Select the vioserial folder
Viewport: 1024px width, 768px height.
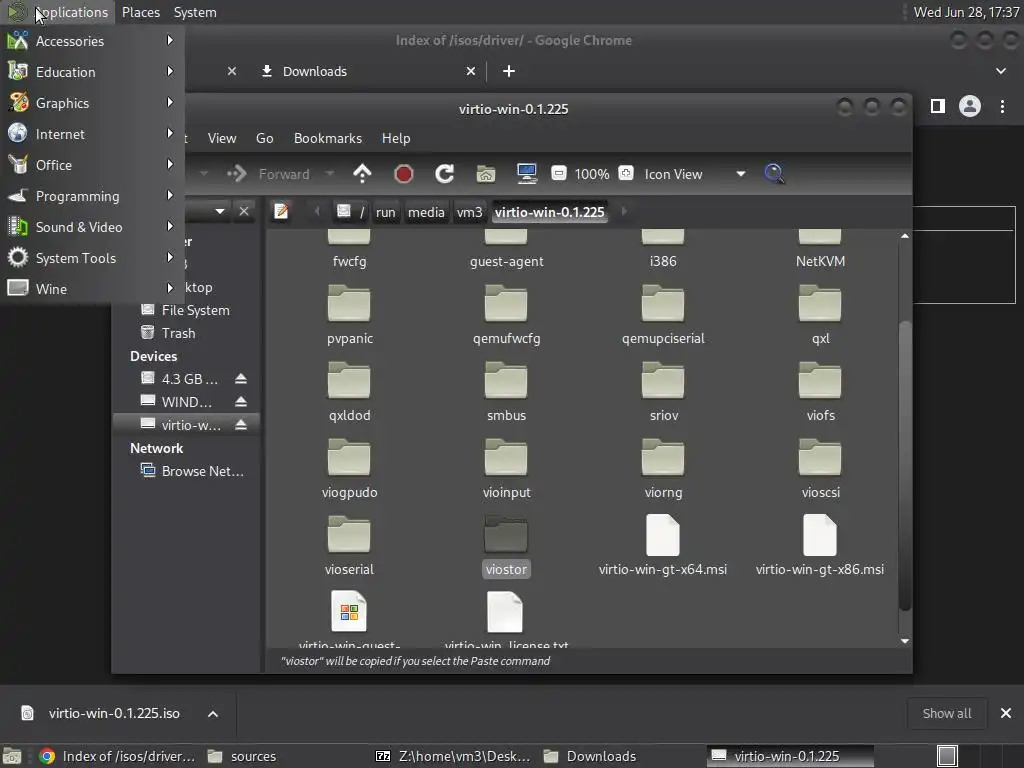(349, 546)
